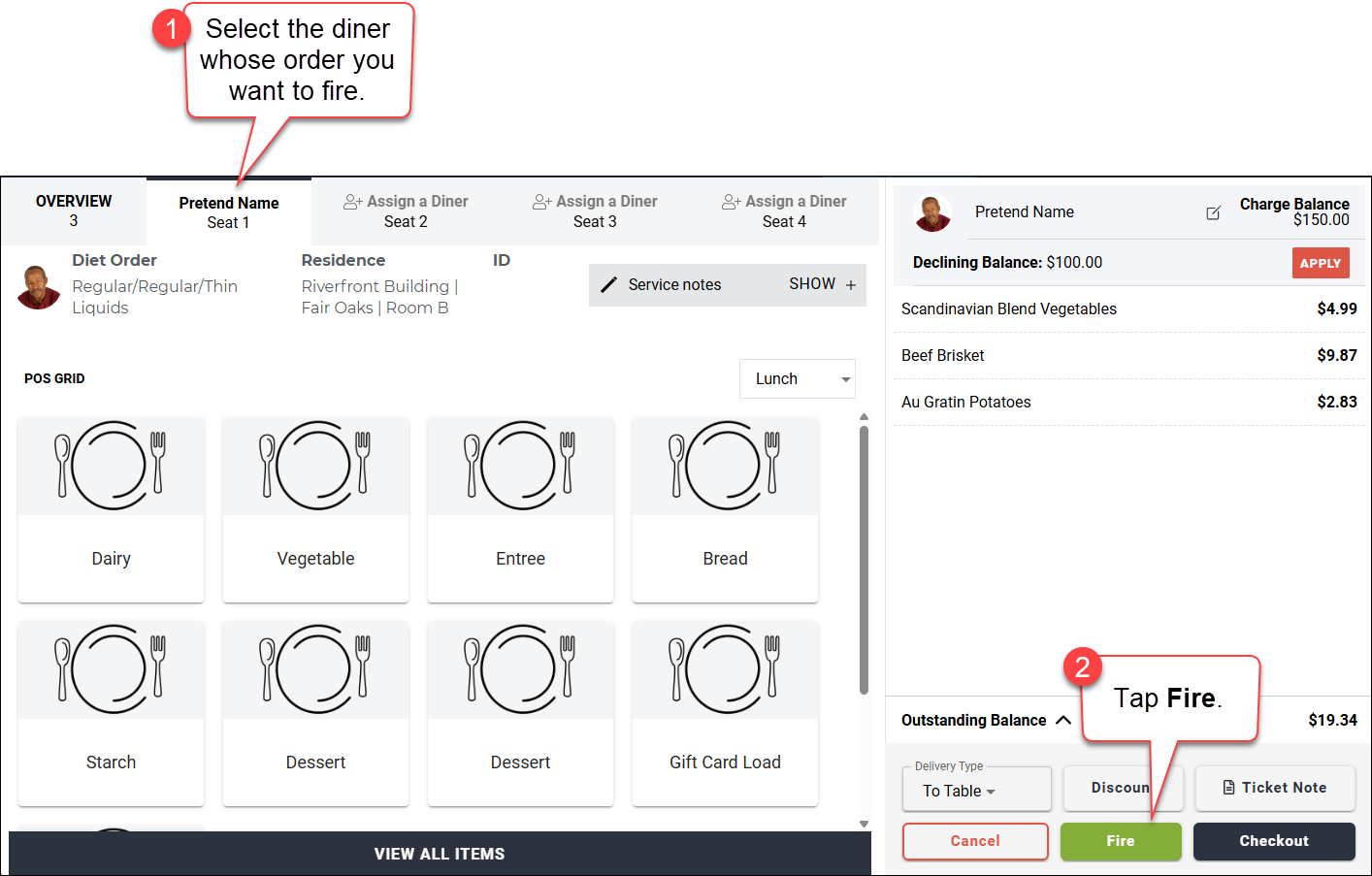Image resolution: width=1372 pixels, height=876 pixels.
Task: Click the POS grid vertical scrollbar
Action: click(864, 560)
